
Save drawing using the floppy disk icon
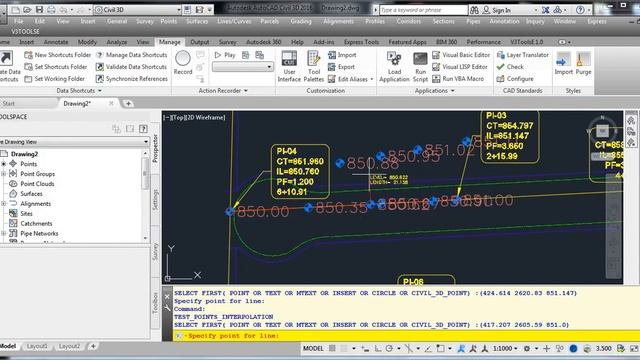[x=39, y=9]
